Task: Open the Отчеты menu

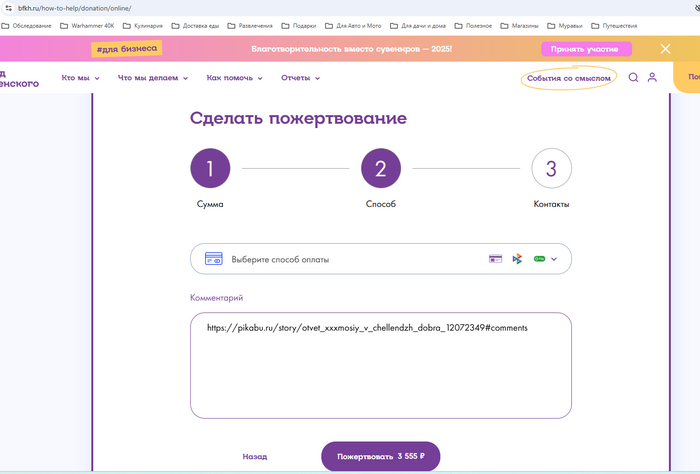Action: [300, 77]
